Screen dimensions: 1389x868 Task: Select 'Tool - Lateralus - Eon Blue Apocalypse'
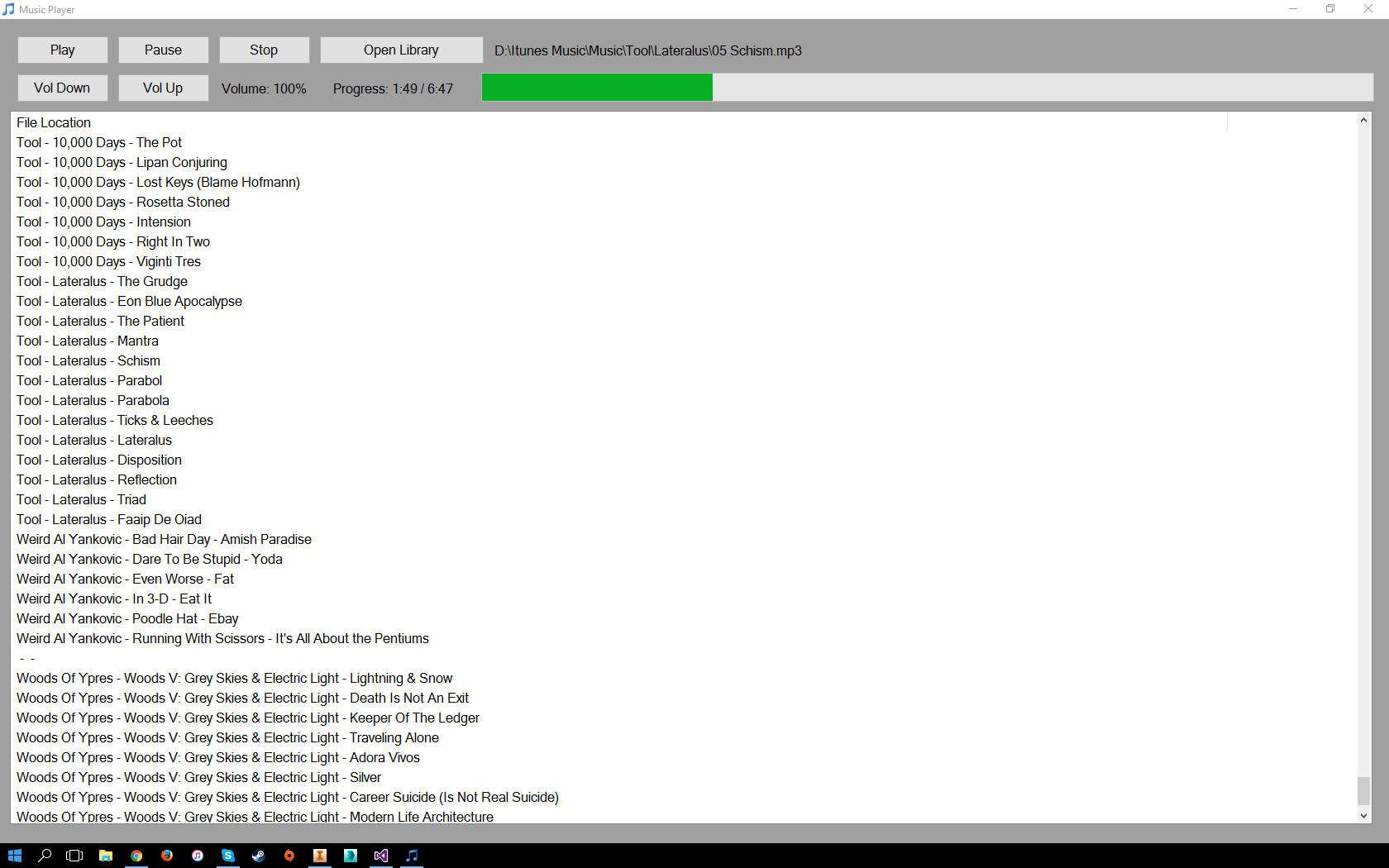coord(129,301)
